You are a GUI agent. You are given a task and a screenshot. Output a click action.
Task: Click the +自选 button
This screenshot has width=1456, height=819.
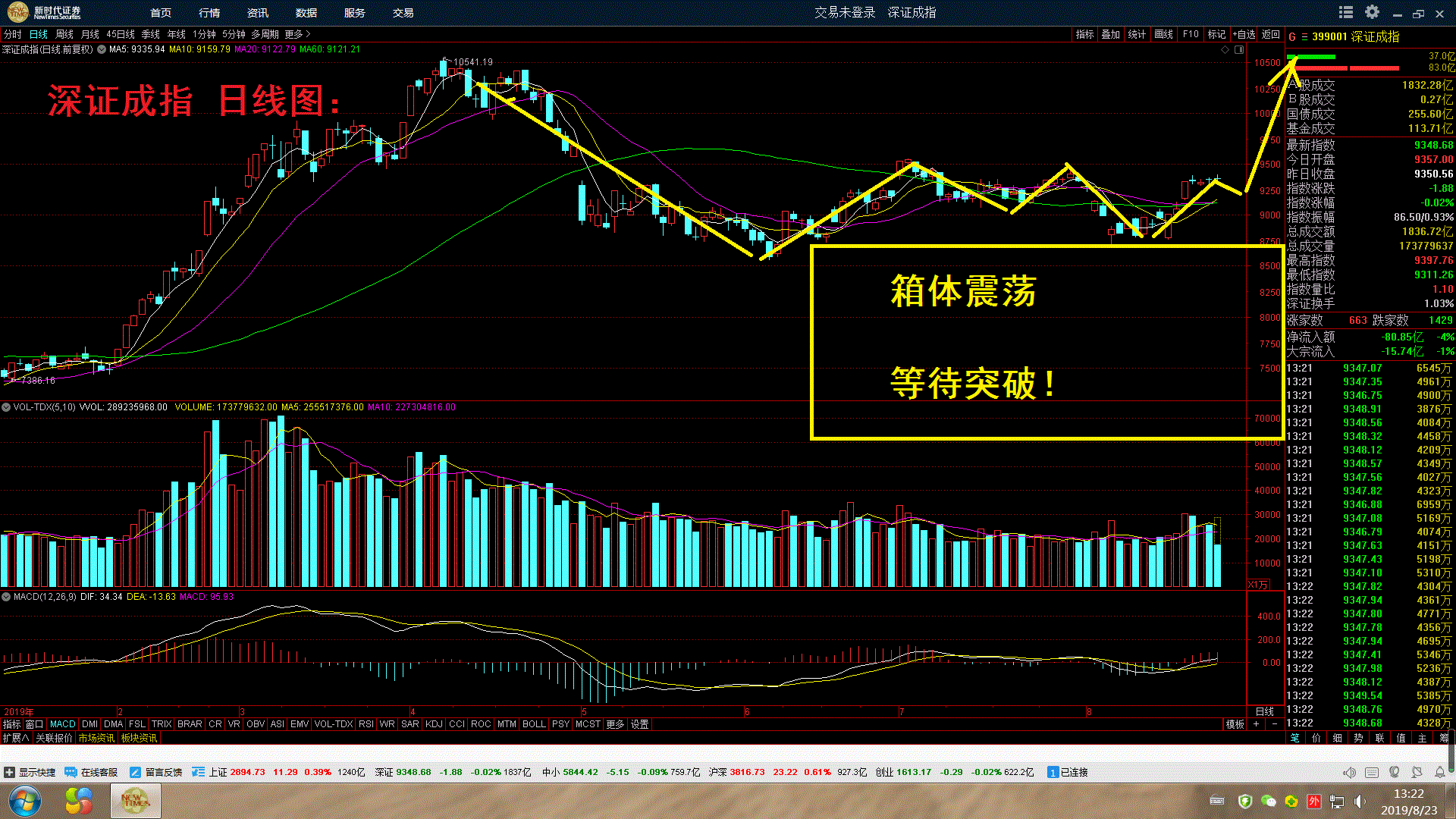[x=1244, y=34]
